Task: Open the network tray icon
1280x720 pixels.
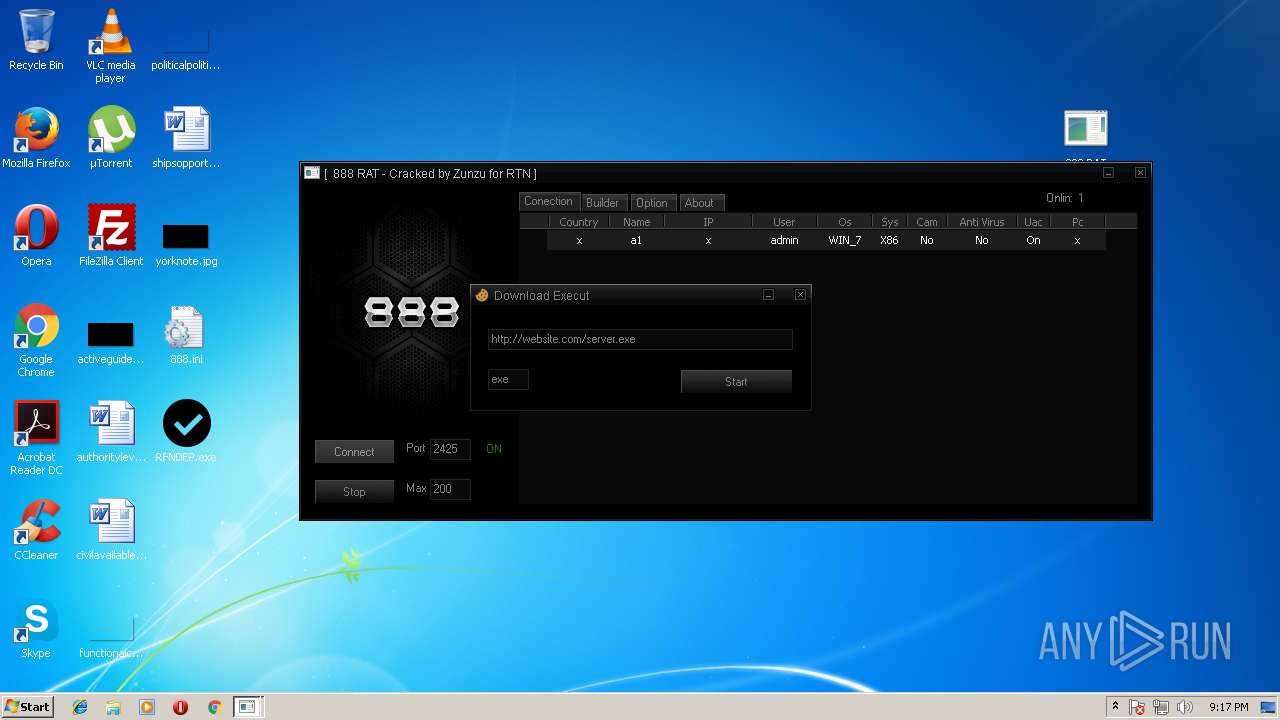Action: [x=1161, y=707]
